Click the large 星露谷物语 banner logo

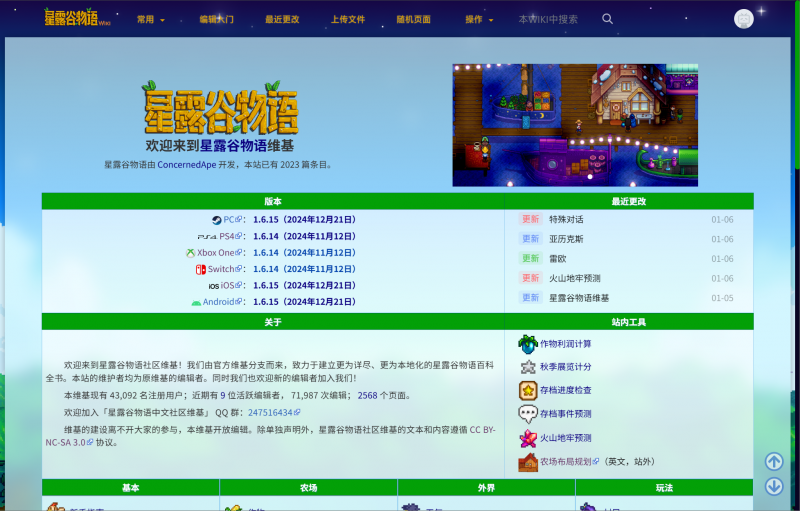point(220,108)
